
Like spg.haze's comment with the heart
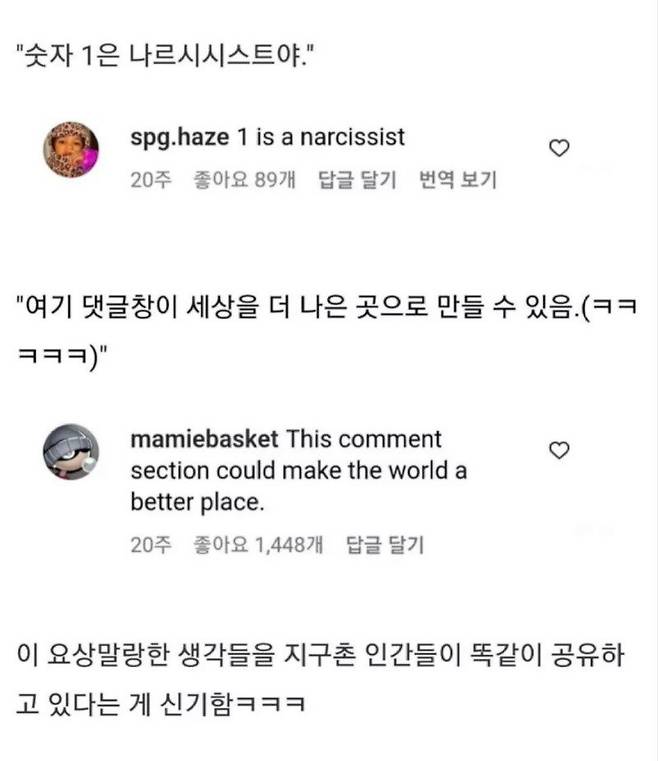(559, 148)
